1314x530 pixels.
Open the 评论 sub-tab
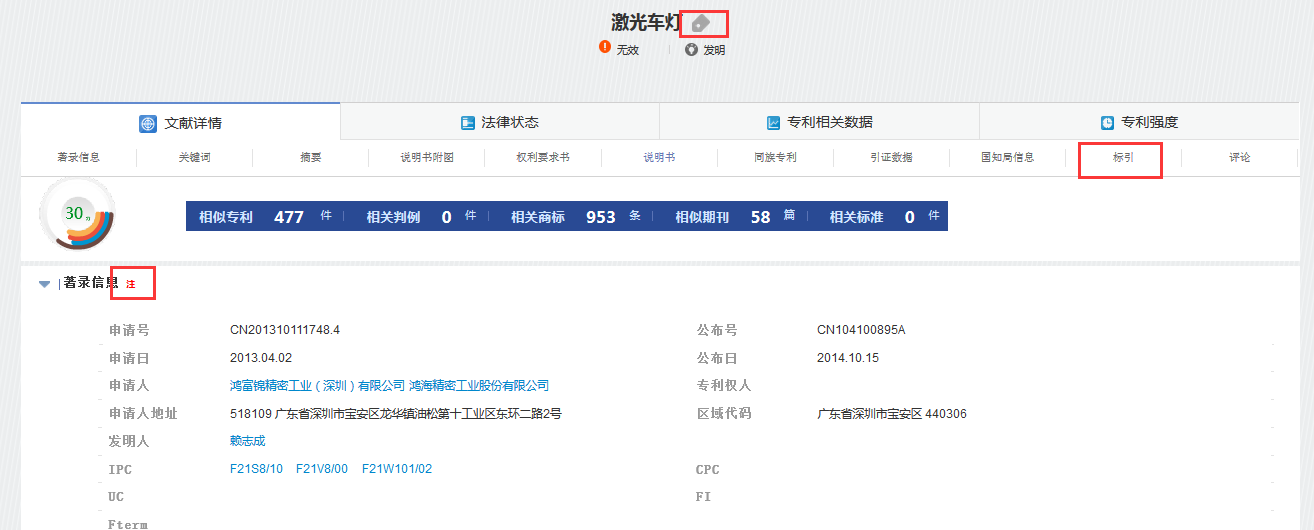pyautogui.click(x=1239, y=158)
